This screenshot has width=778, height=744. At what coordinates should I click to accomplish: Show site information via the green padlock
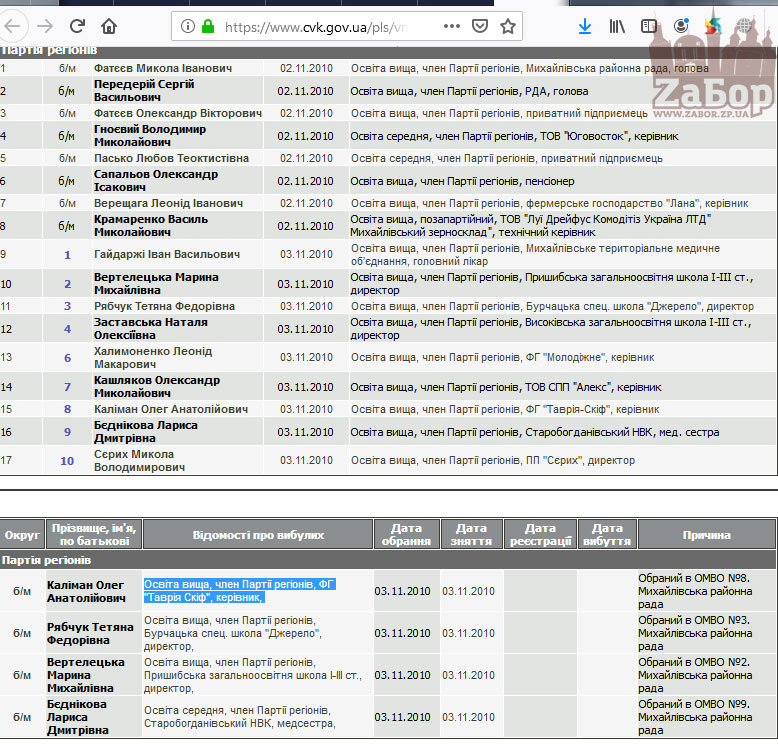(207, 27)
